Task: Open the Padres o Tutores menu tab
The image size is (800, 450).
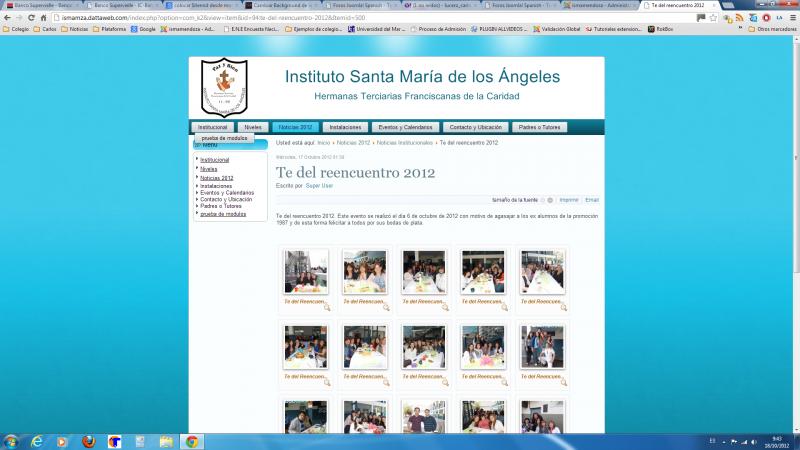Action: coord(539,128)
